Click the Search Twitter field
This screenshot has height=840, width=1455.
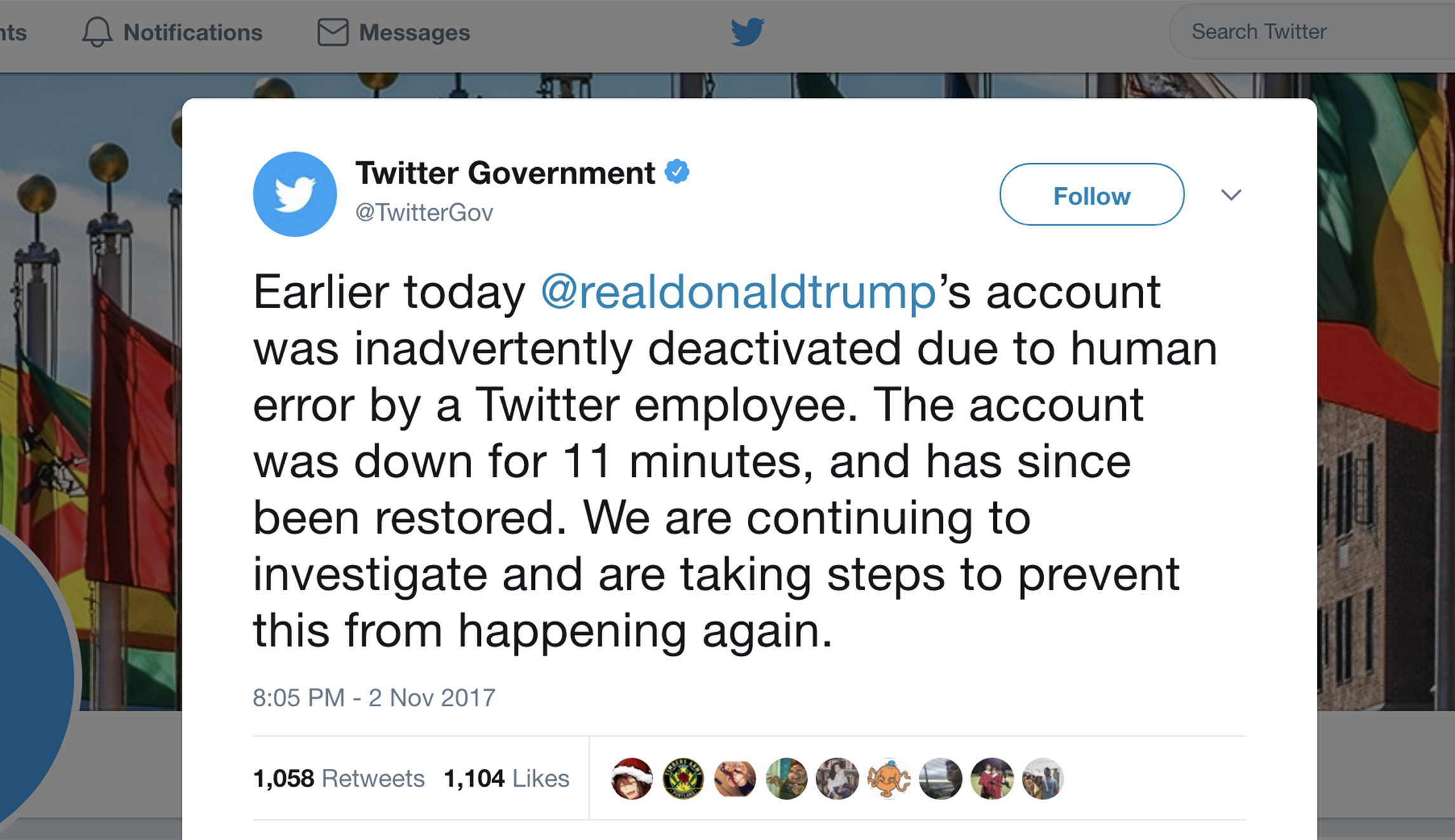[1303, 32]
